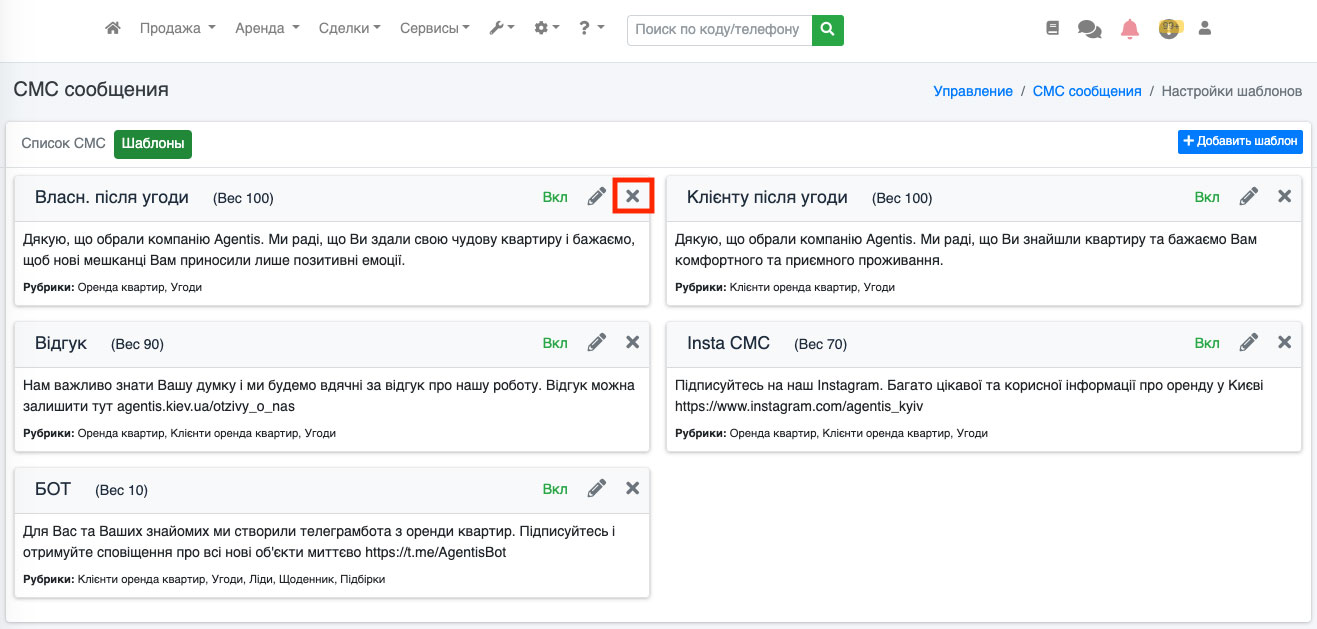Toggle Вкл status on Insta СМС template

point(1207,343)
